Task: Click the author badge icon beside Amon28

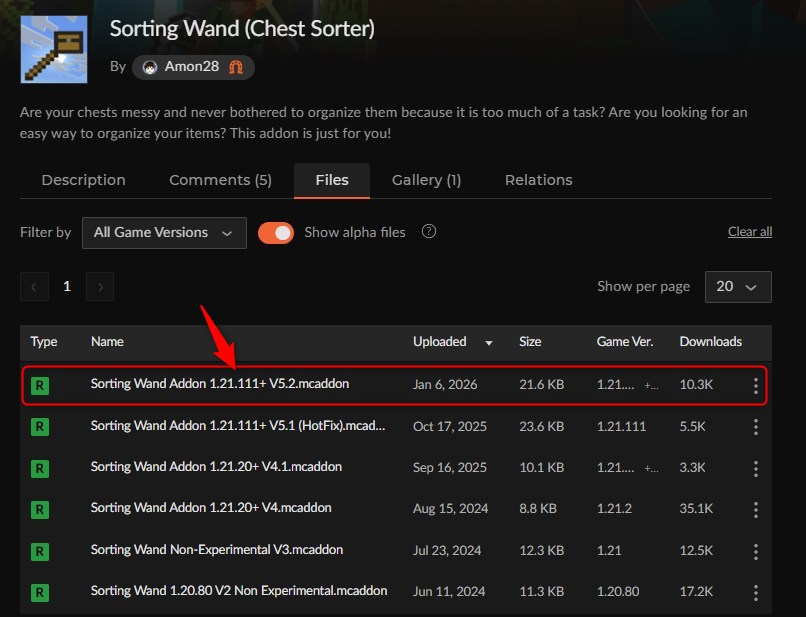Action: [236, 67]
